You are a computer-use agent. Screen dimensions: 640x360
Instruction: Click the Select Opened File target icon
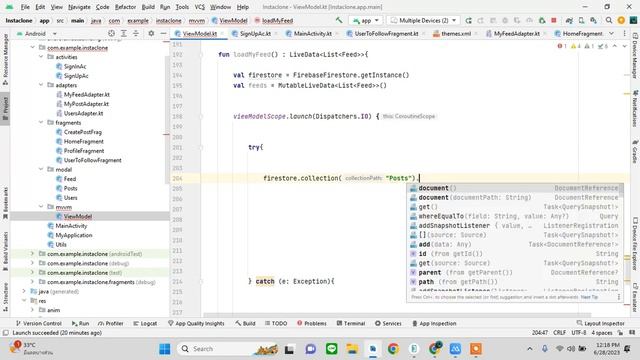click(x=111, y=33)
